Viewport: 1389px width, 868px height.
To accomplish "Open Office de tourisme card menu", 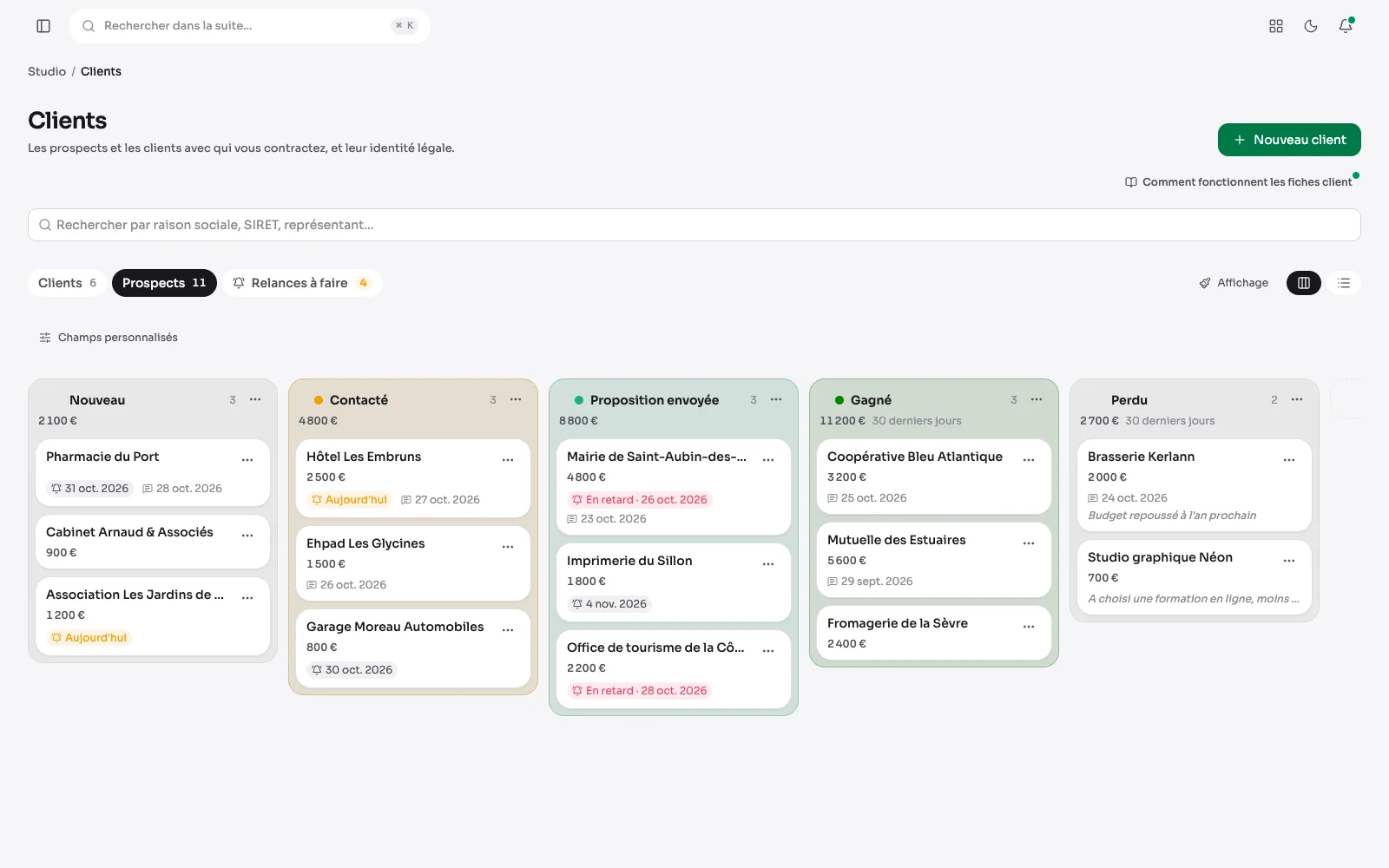I will coord(768,651).
